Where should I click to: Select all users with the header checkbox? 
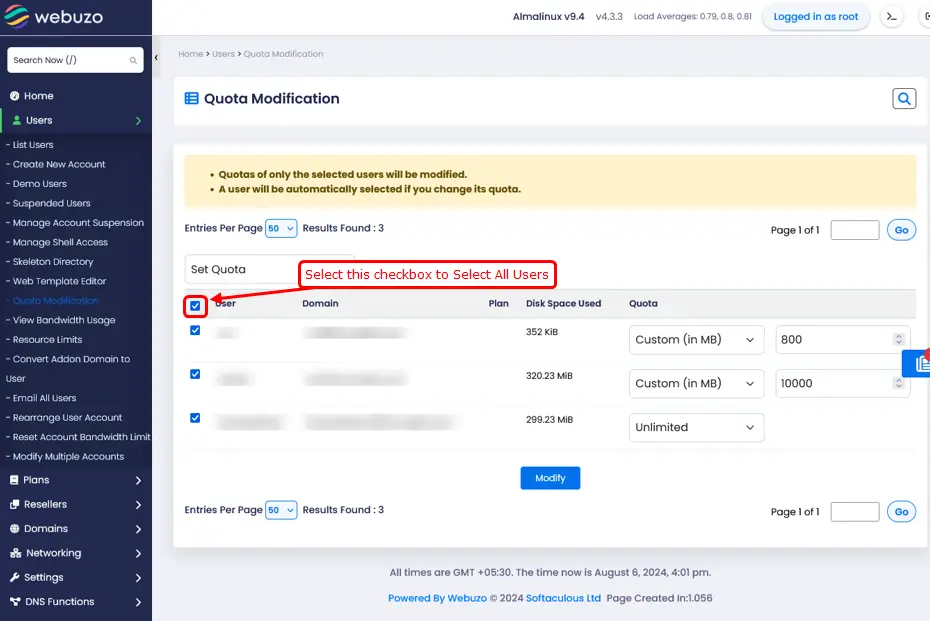[x=195, y=305]
